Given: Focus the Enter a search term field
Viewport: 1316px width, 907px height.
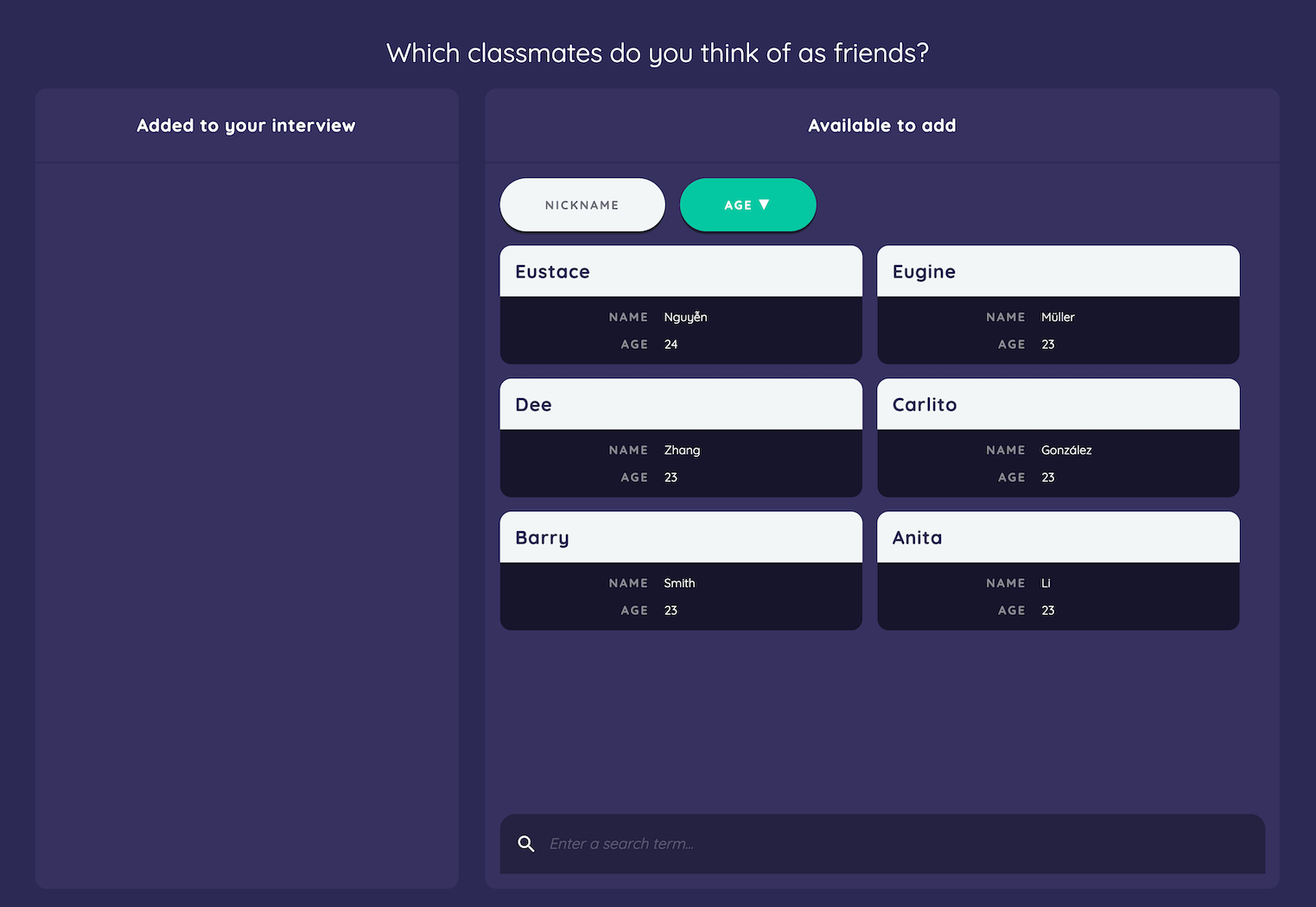Looking at the screenshot, I should [882, 844].
